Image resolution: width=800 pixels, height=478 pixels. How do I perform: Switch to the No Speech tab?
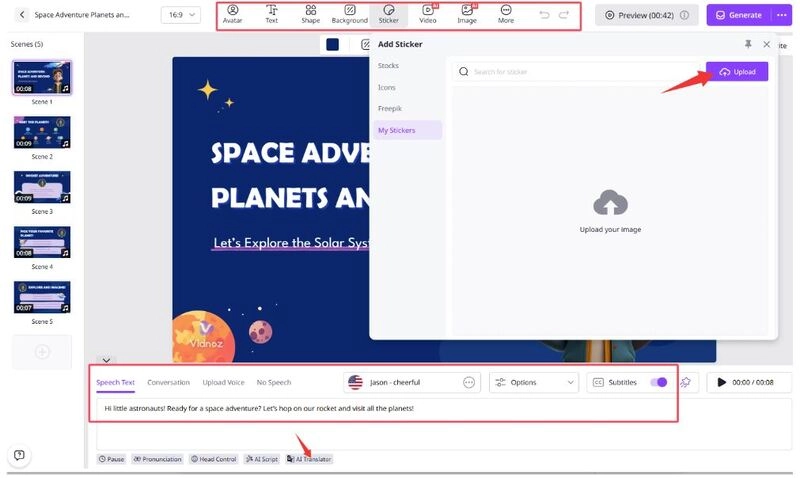pos(274,382)
